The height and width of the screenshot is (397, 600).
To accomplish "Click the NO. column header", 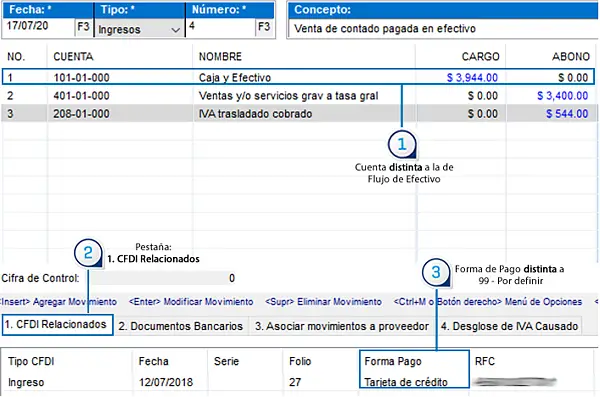I will point(16,57).
